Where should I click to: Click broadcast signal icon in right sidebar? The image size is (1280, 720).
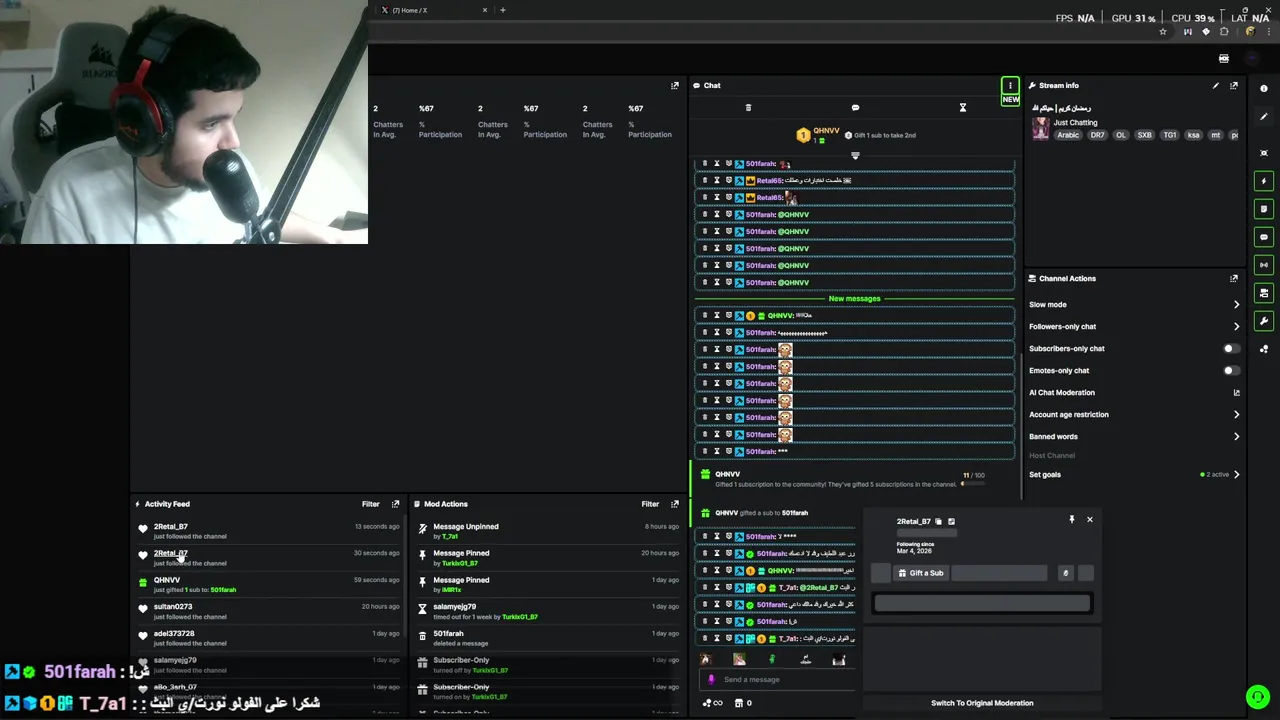(x=1264, y=265)
